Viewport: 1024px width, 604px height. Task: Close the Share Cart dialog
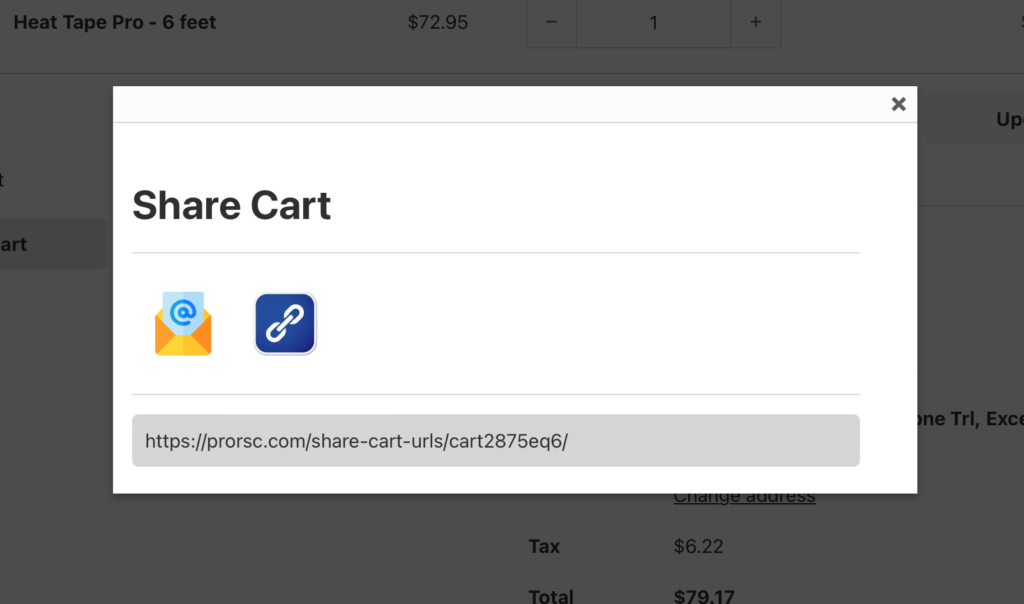pos(899,104)
